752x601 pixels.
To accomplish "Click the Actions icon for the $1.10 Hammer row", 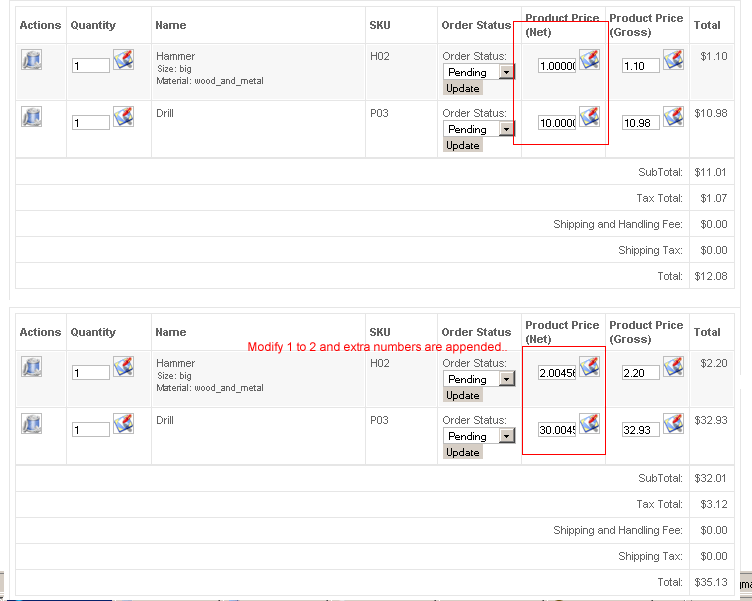I will coord(31,60).
